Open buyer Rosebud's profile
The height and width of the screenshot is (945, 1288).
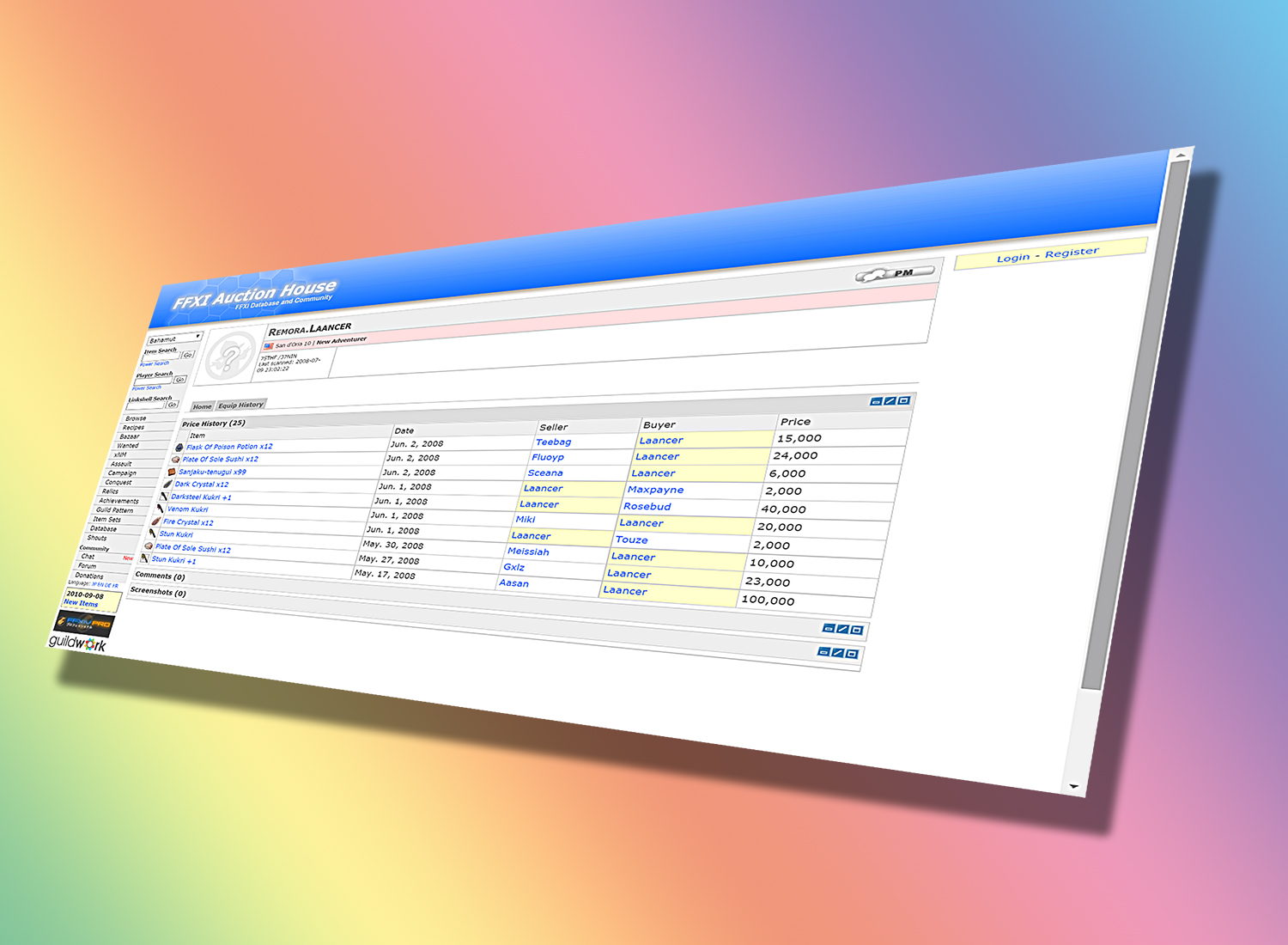click(647, 507)
